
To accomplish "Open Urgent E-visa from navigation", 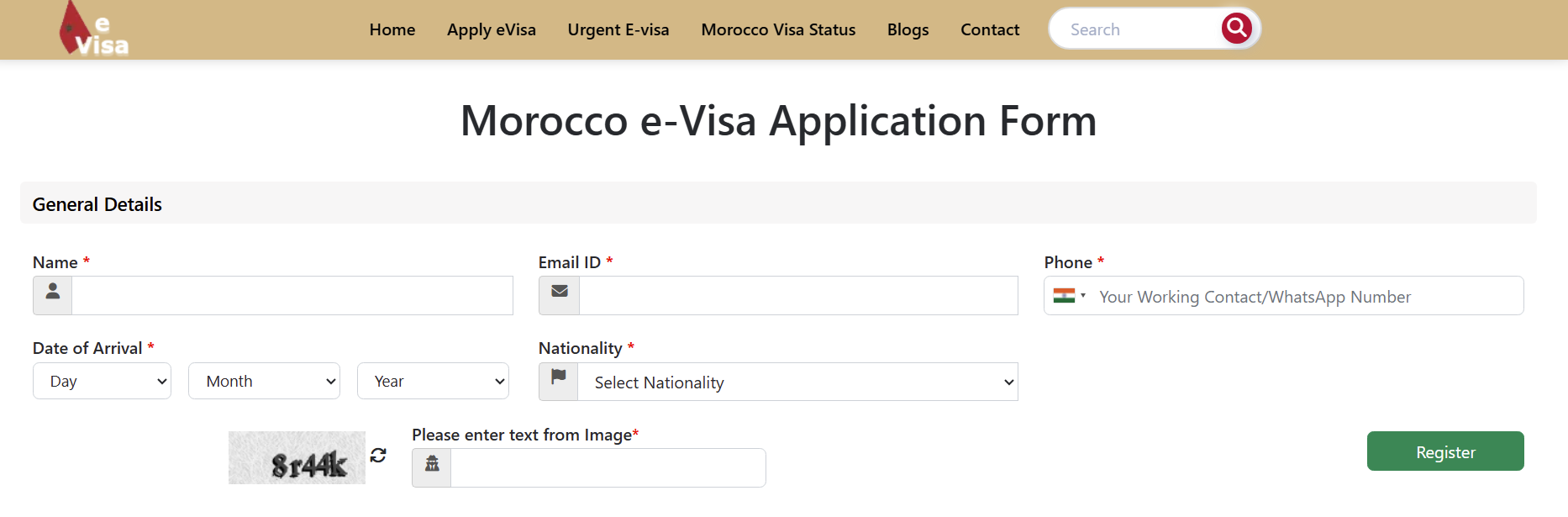I will point(618,29).
